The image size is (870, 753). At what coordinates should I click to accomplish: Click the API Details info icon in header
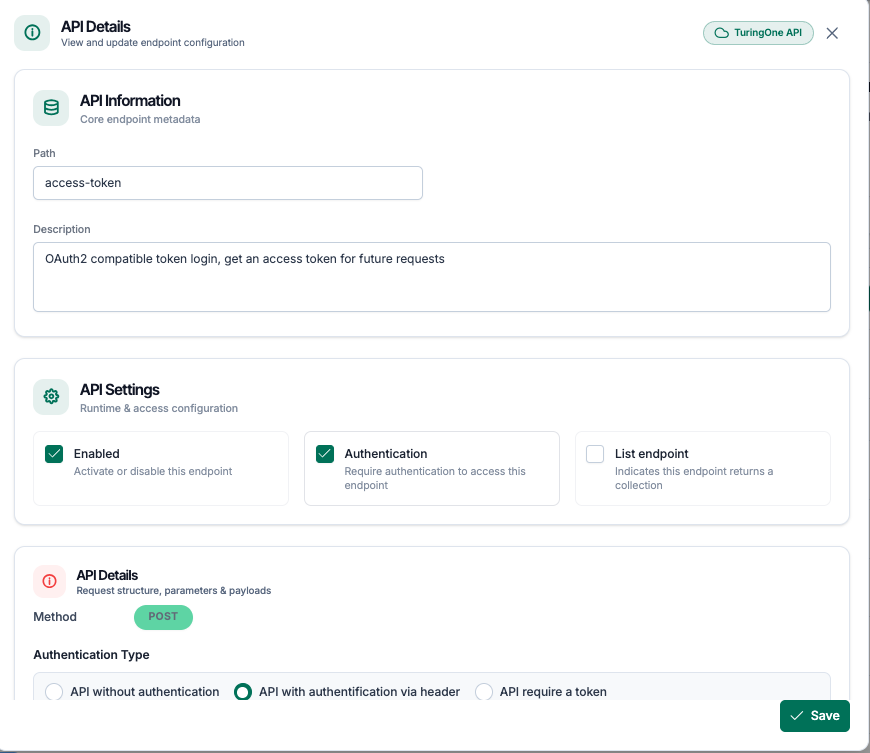32,33
